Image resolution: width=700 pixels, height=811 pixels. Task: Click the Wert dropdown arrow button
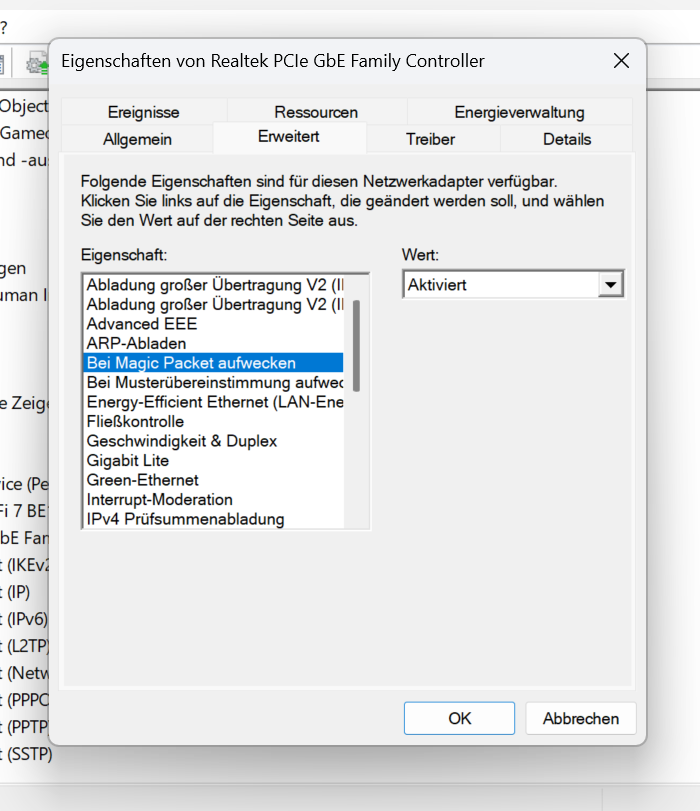pyautogui.click(x=610, y=284)
